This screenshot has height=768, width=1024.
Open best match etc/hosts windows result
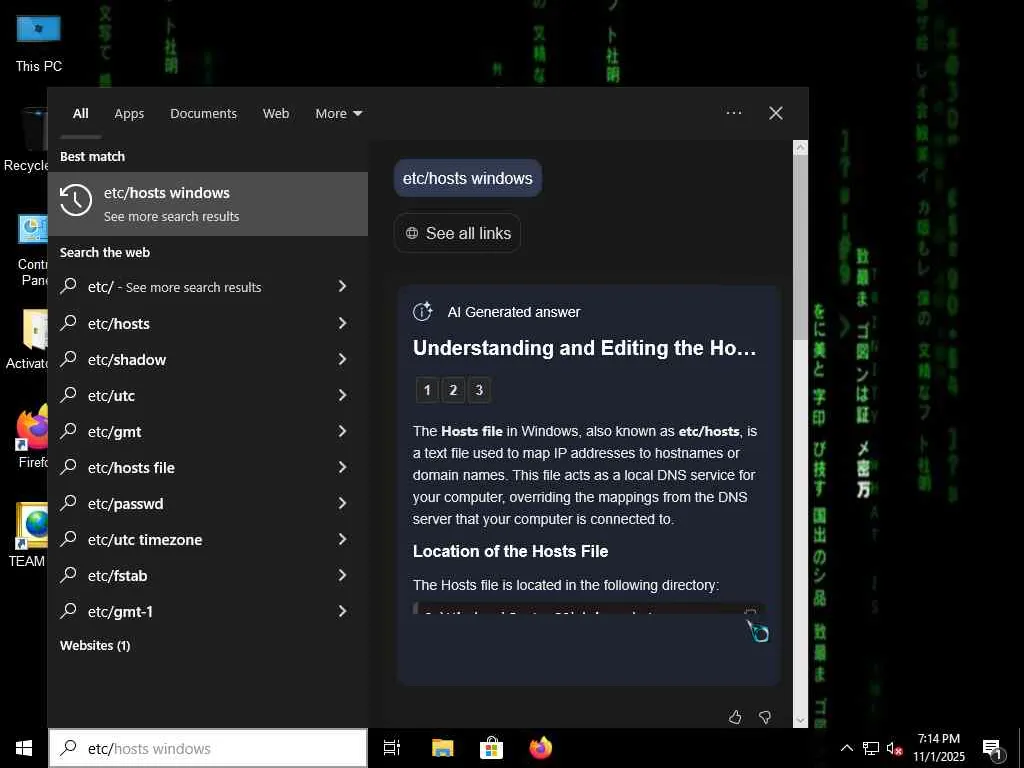[208, 204]
